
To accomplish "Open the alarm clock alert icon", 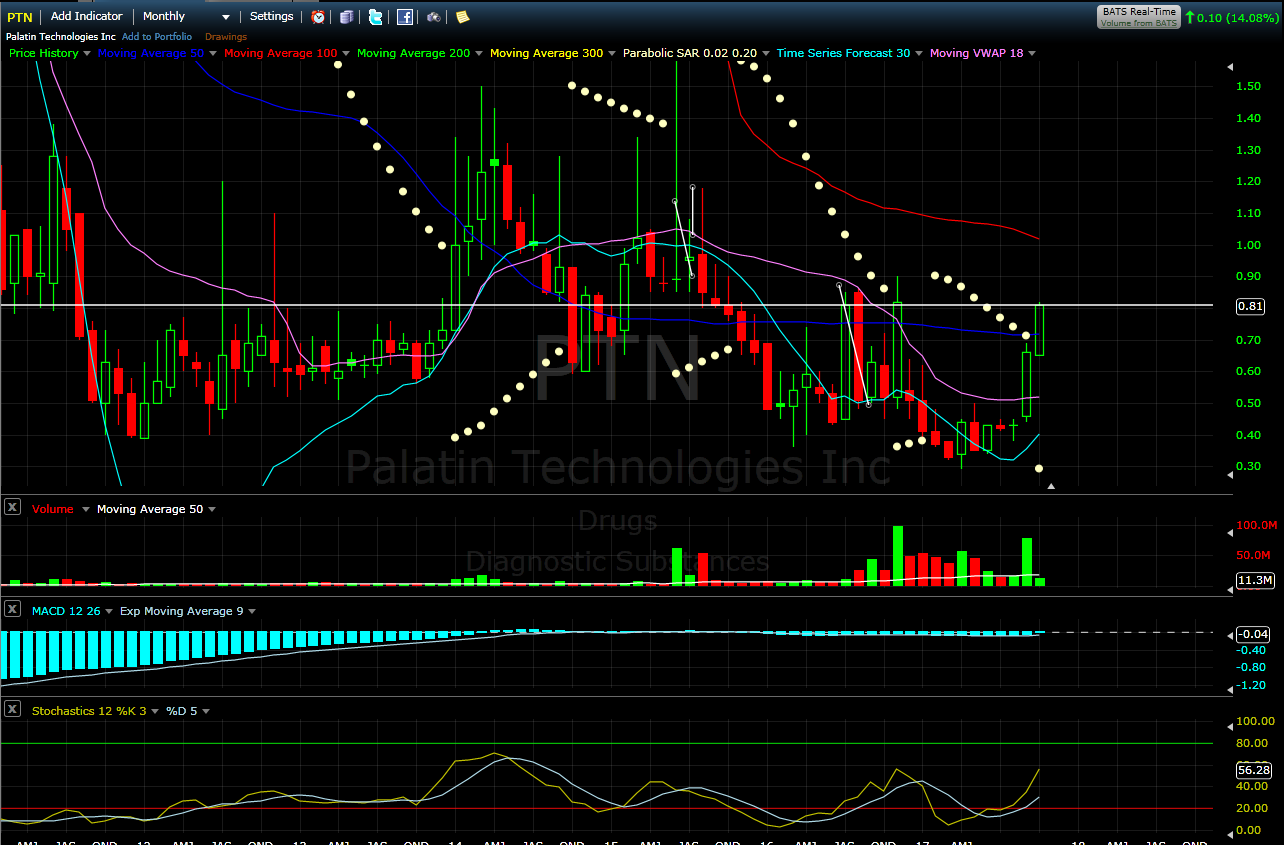I will (x=318, y=17).
